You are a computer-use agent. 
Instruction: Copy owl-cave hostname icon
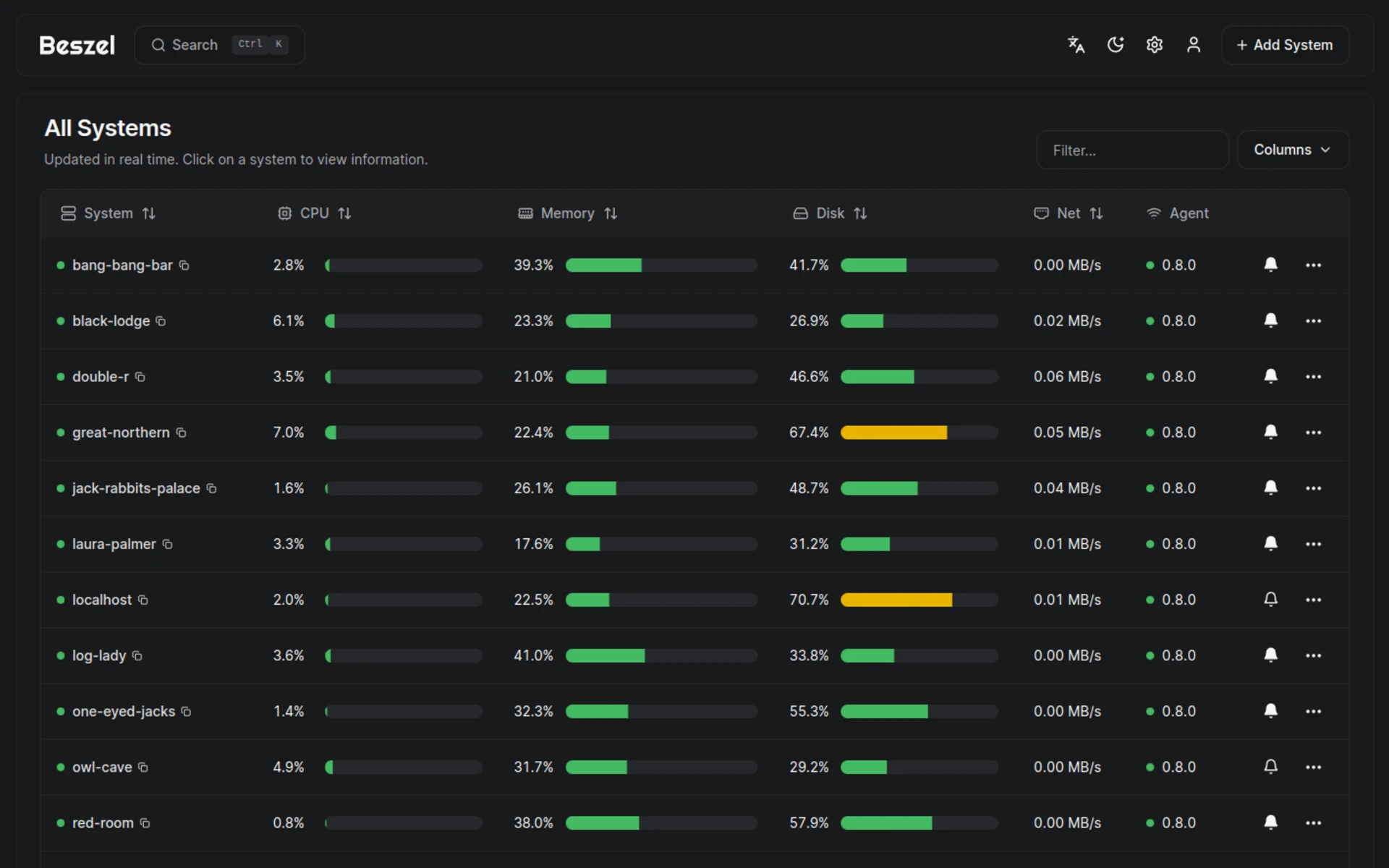coord(143,767)
